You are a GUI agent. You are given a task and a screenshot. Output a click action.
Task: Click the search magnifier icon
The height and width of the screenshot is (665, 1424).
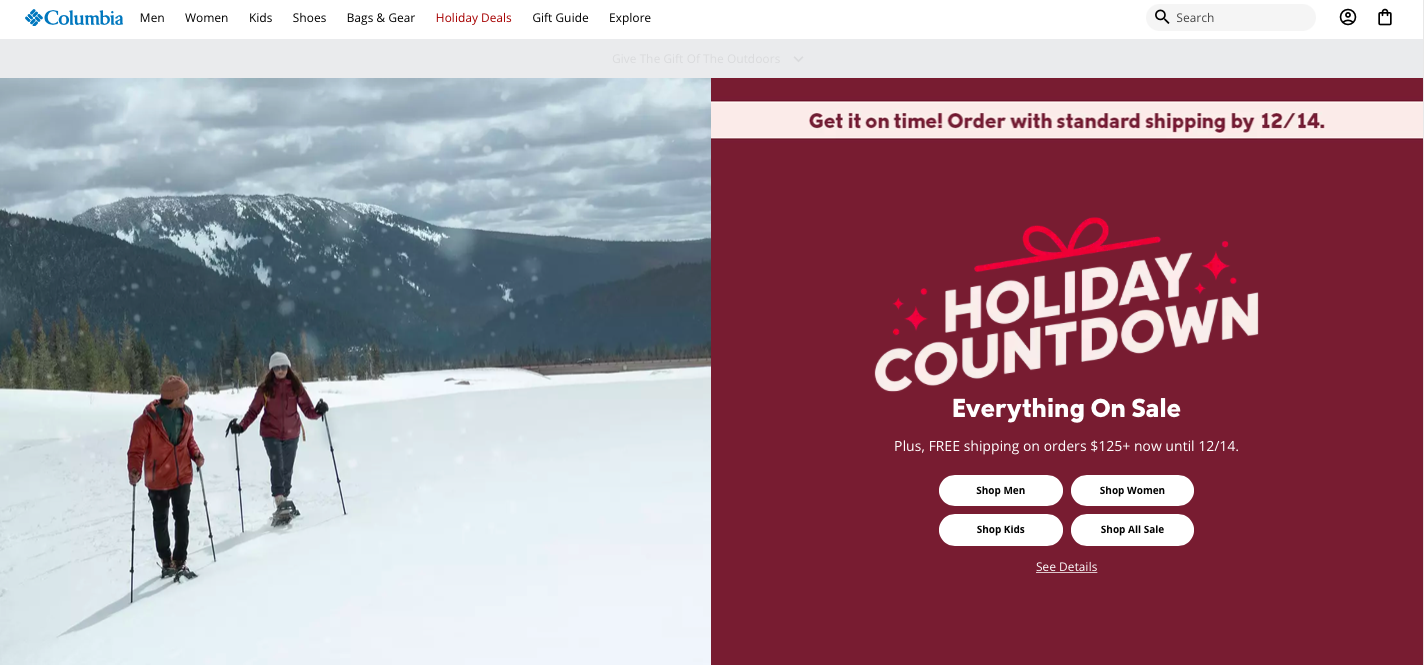[x=1161, y=17]
